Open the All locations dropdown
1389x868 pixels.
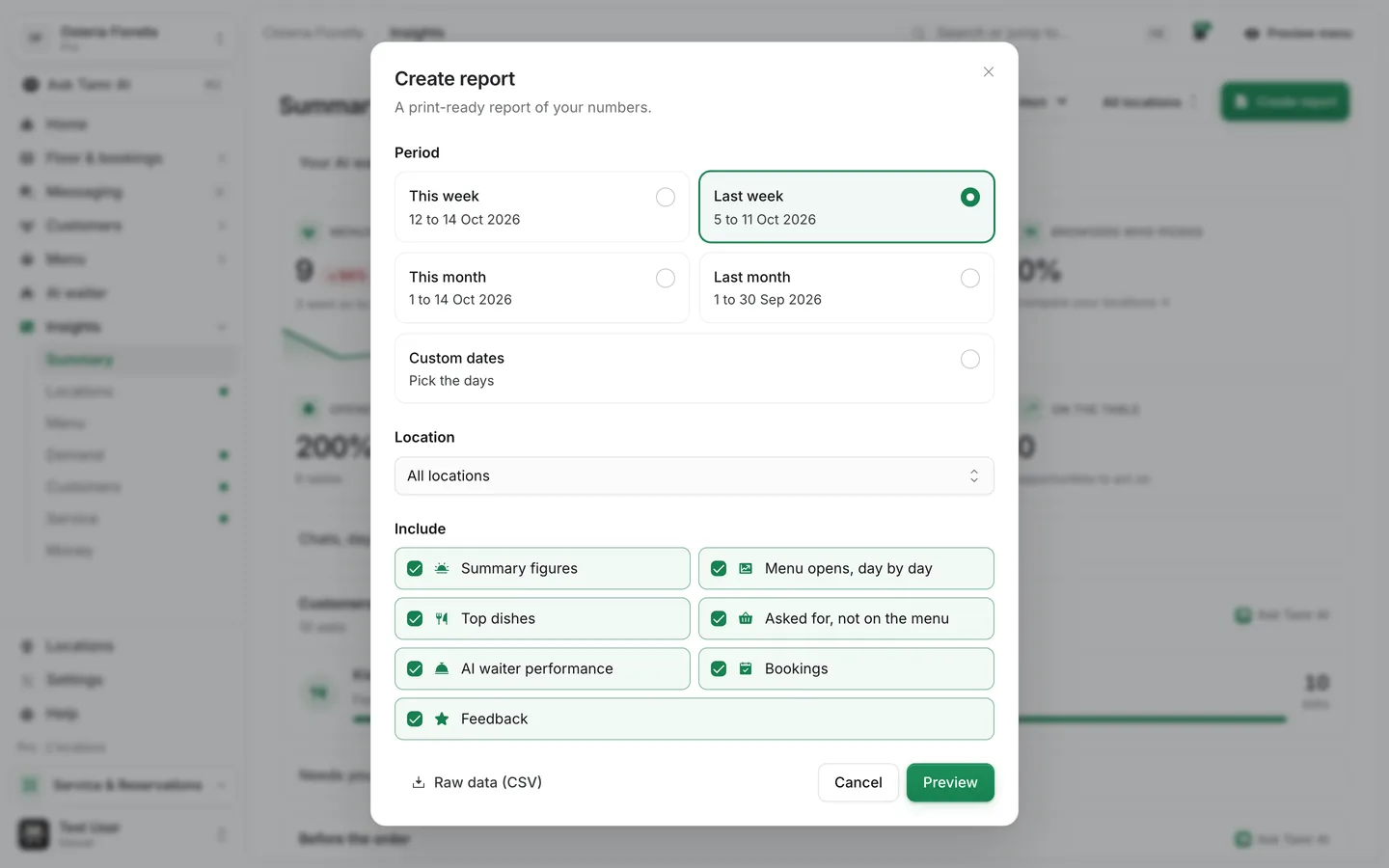pyautogui.click(x=694, y=475)
